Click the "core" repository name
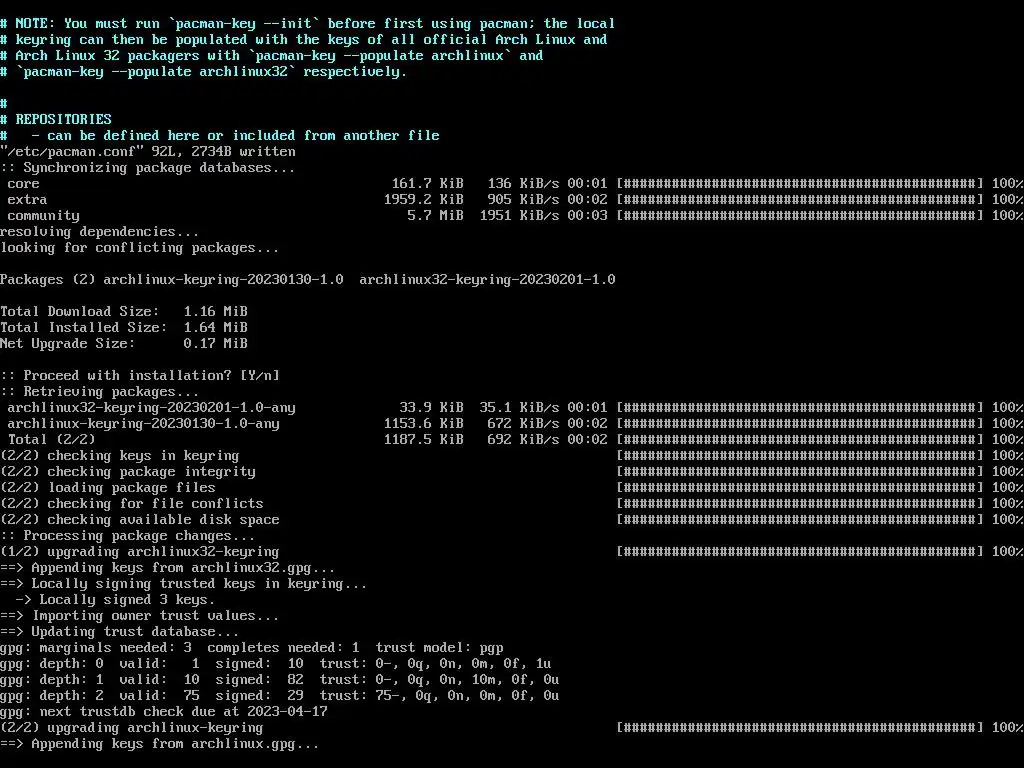The height and width of the screenshot is (768, 1024). (24, 184)
